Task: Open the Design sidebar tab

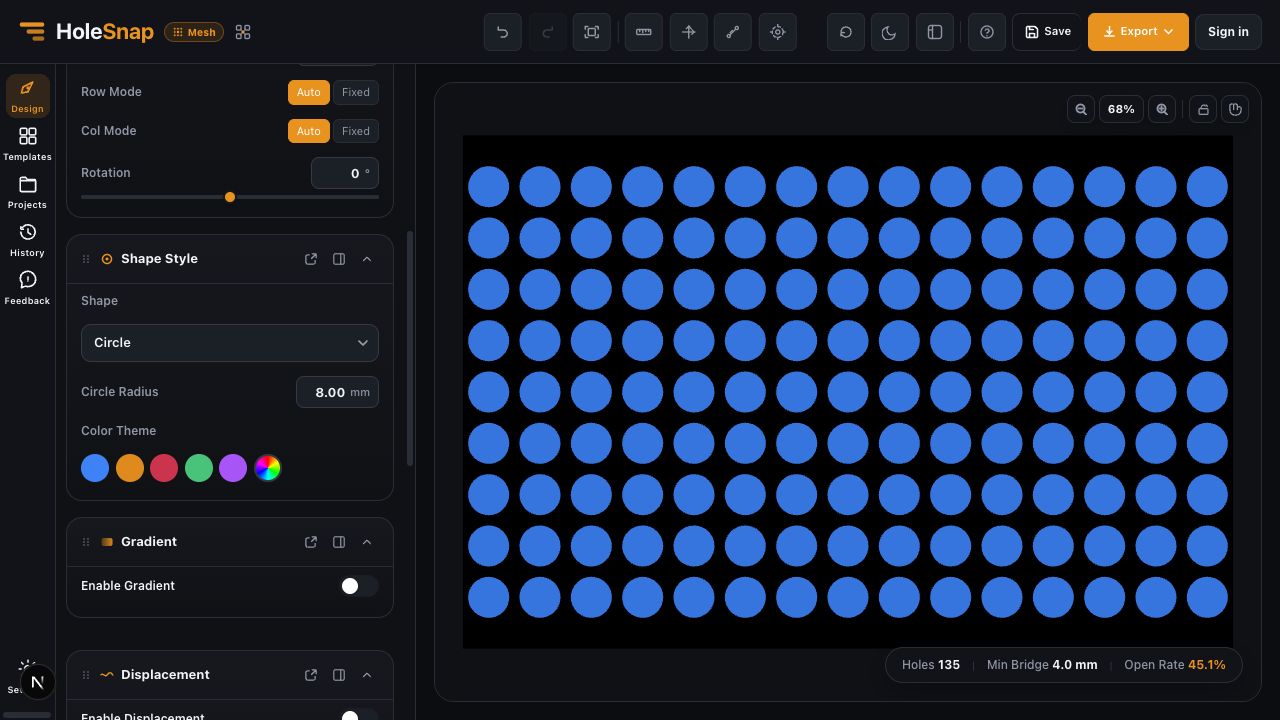Action: (x=27, y=96)
